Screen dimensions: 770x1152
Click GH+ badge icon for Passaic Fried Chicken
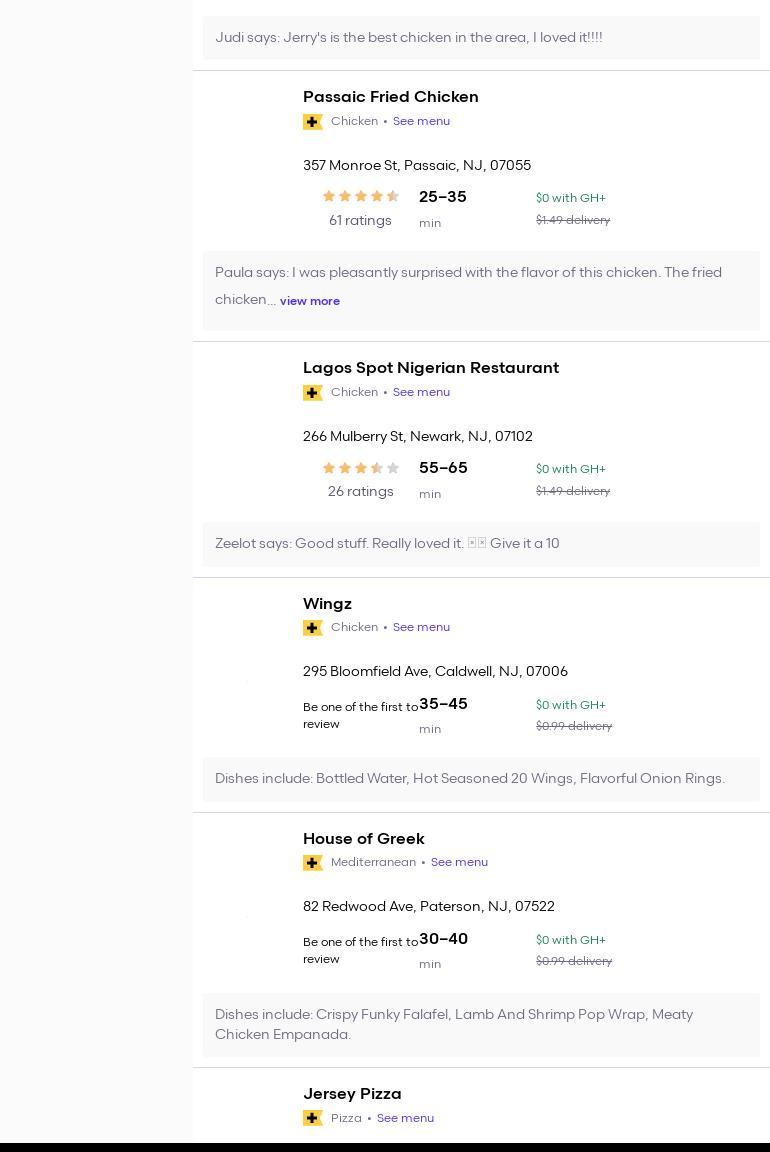(x=312, y=122)
